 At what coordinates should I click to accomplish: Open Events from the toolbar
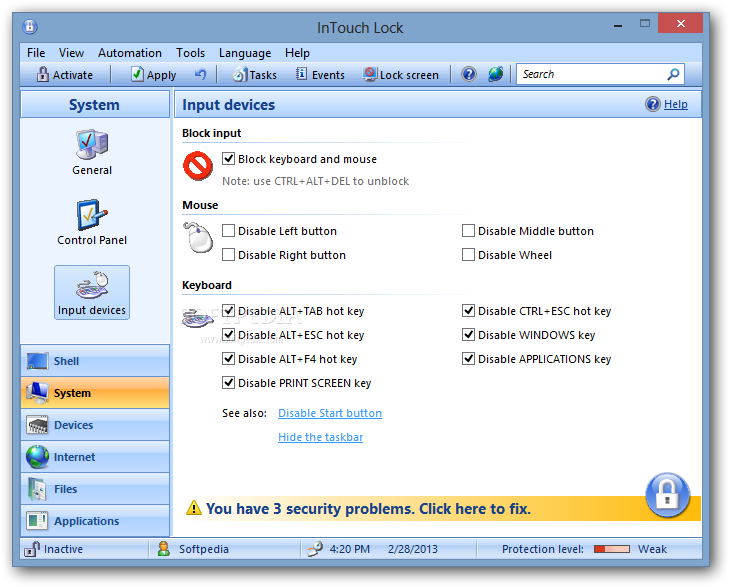[x=320, y=74]
